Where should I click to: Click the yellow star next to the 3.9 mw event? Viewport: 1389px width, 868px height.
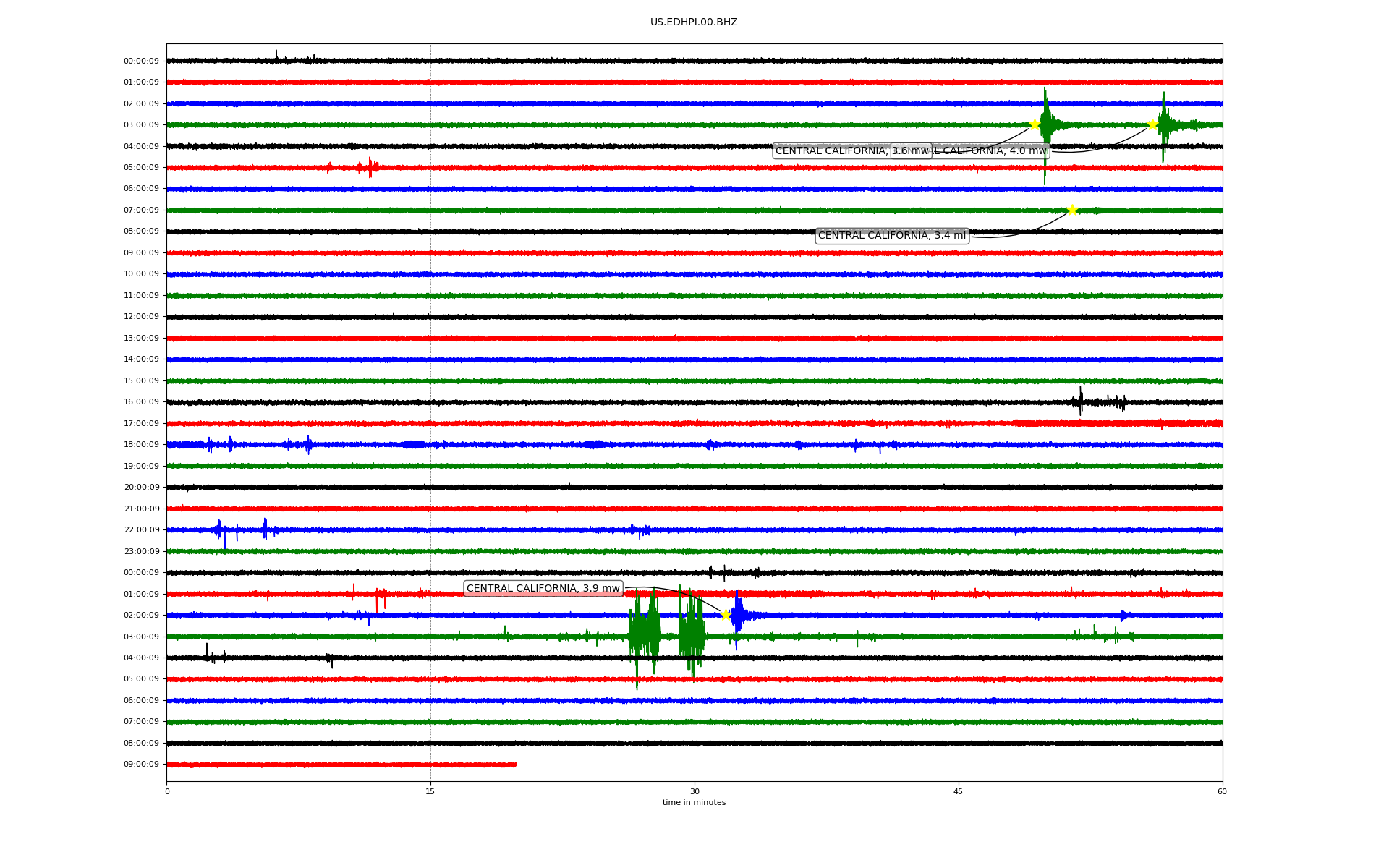726,615
